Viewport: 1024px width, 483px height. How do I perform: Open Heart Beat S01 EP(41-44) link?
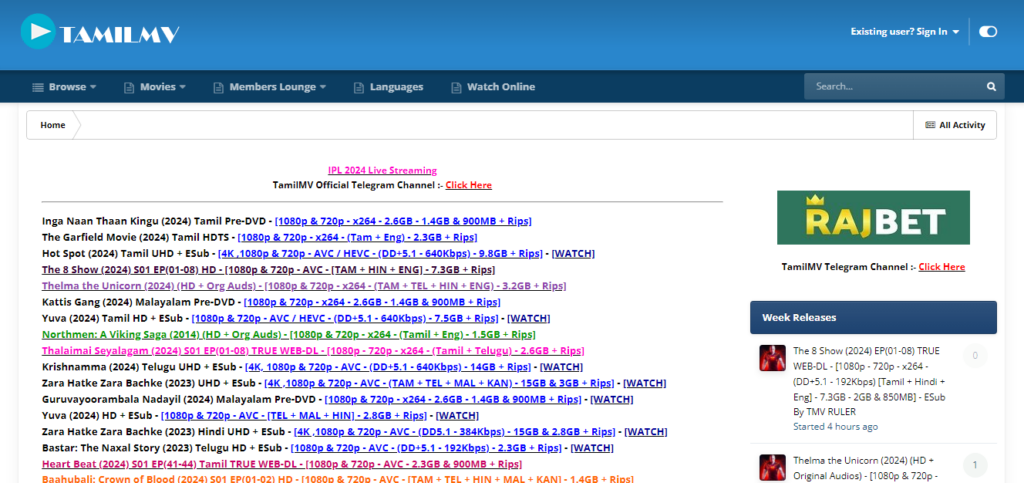tap(282, 465)
